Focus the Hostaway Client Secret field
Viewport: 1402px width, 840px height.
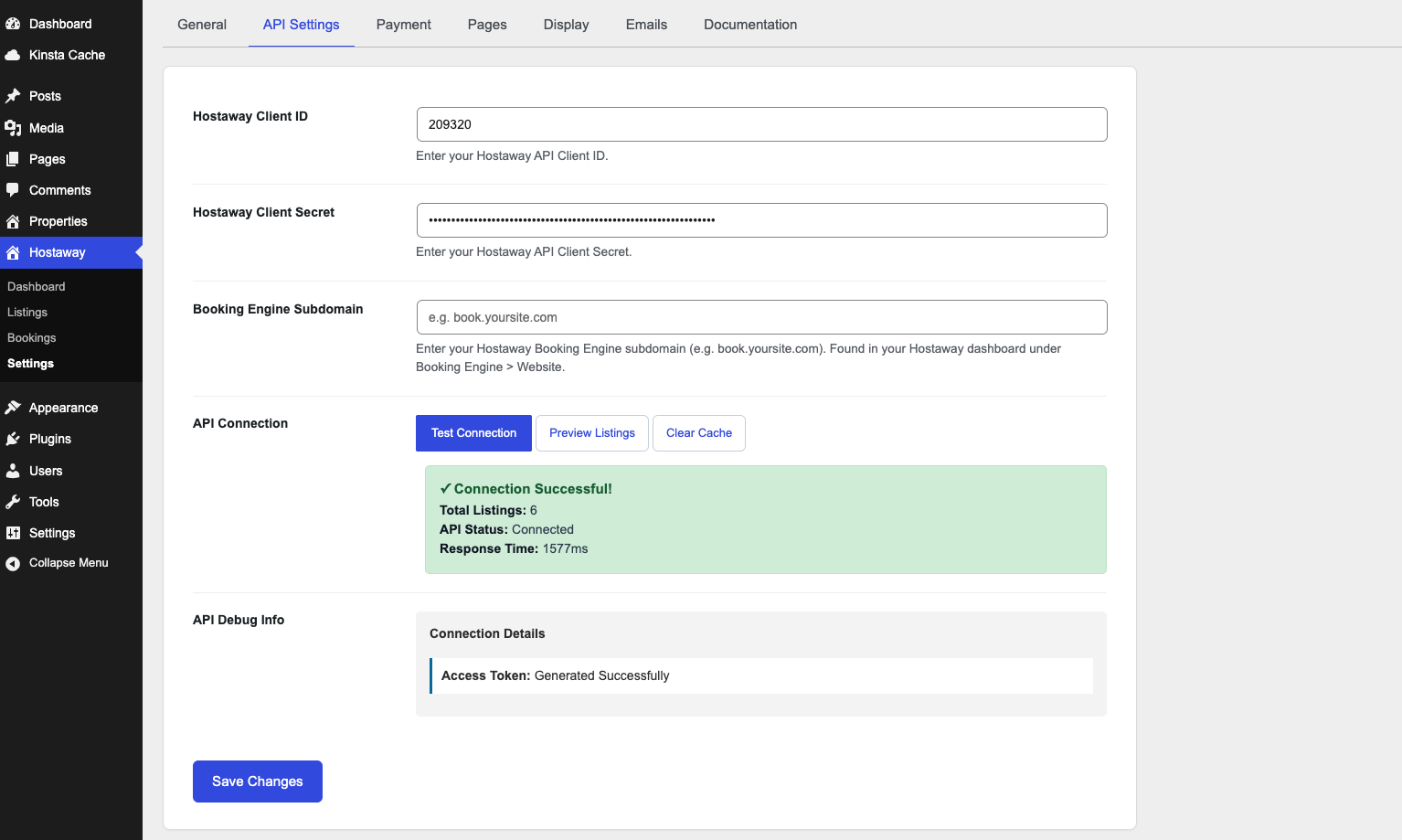(761, 220)
